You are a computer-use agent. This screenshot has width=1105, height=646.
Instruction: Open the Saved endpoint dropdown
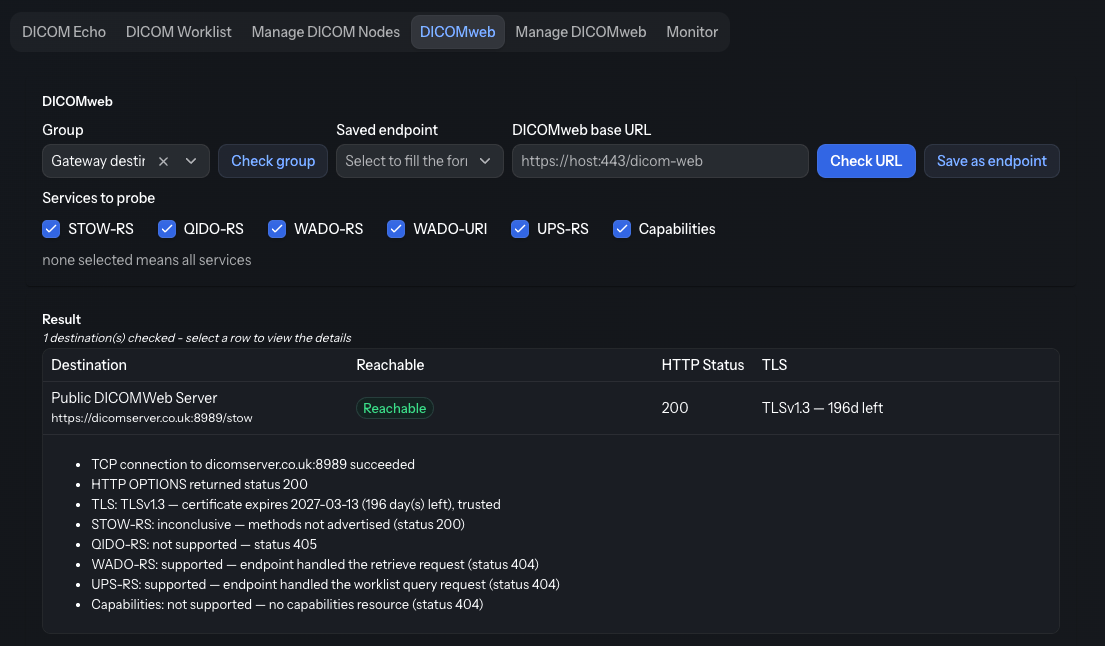tap(419, 161)
